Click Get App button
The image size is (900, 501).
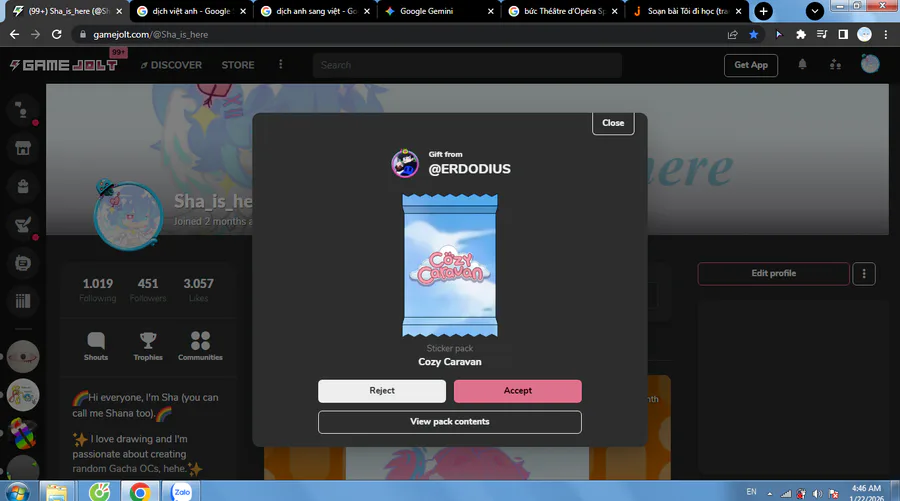coord(751,65)
